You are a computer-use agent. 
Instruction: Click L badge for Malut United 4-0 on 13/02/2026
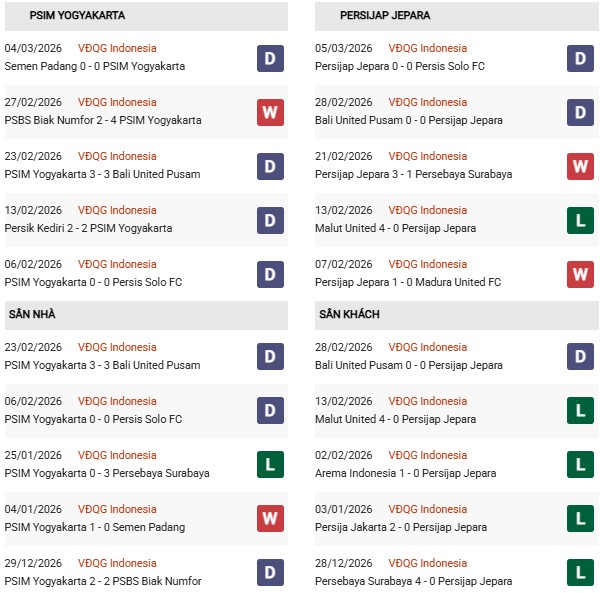point(581,219)
